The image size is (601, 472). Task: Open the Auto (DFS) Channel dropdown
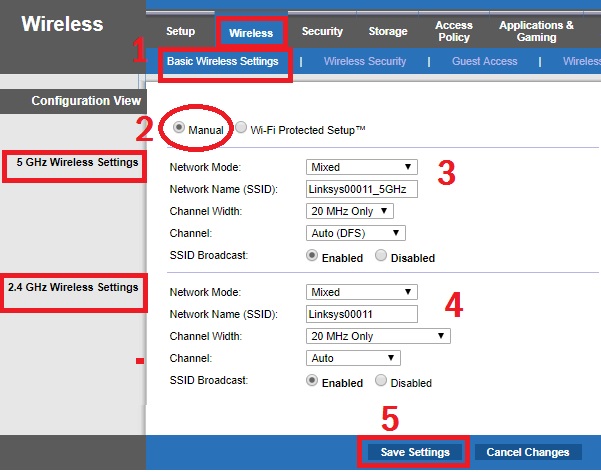click(355, 233)
